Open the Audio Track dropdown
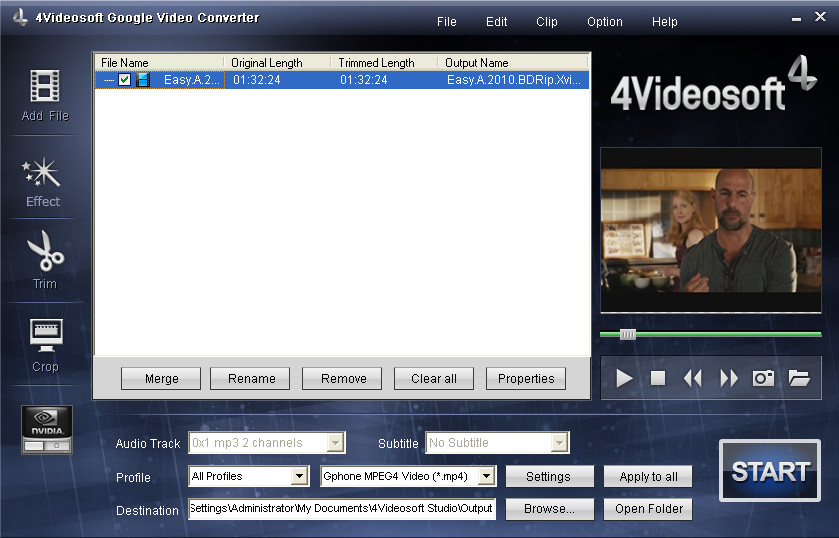The width and height of the screenshot is (839, 538). (x=336, y=443)
